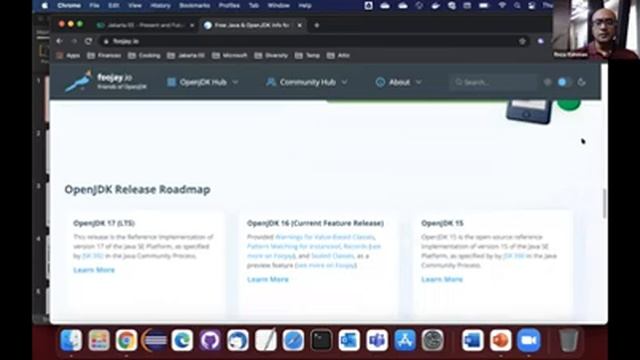Click the foojay.io bird logo
The width and height of the screenshot is (640, 360).
click(78, 82)
